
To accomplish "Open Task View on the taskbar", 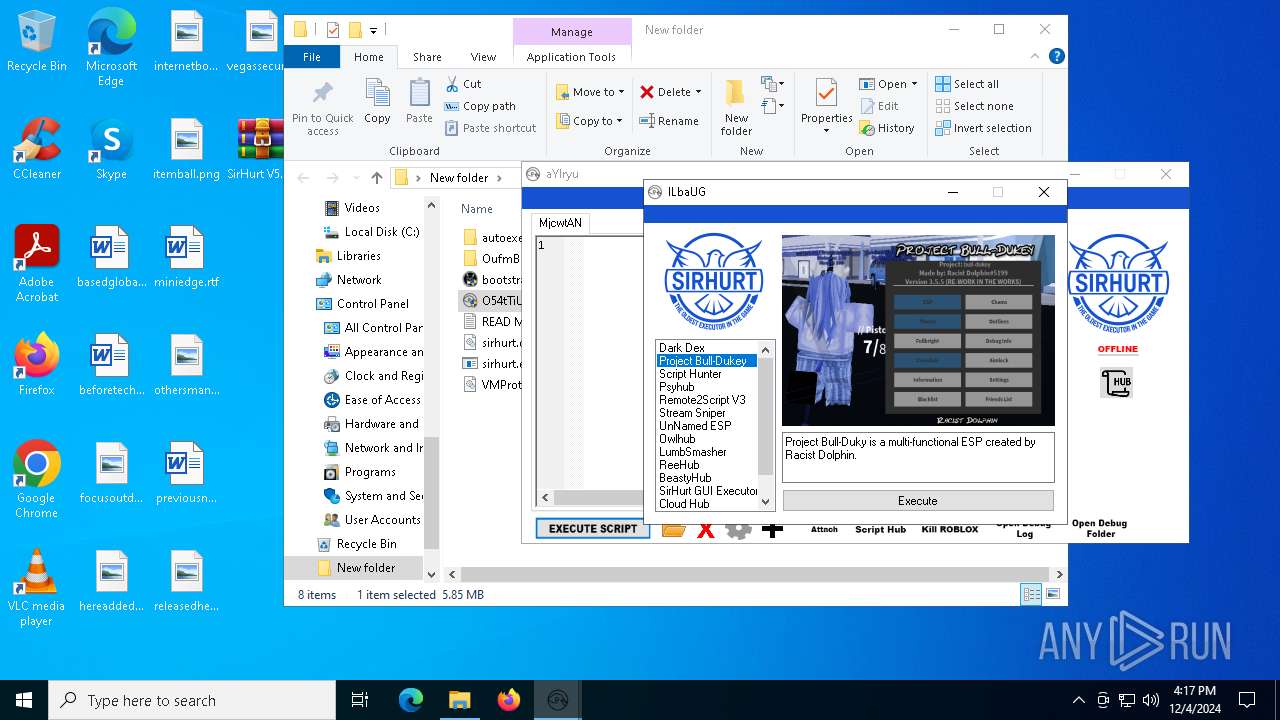I will (360, 700).
